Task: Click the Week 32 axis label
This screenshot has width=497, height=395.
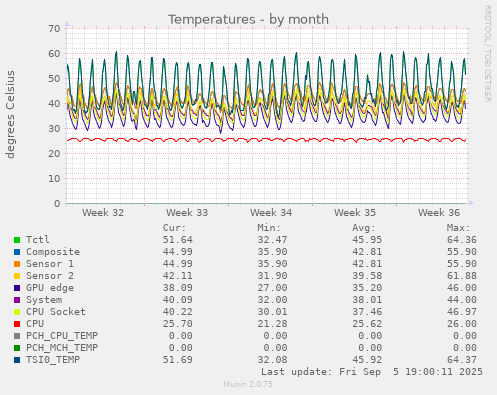Action: [x=103, y=212]
